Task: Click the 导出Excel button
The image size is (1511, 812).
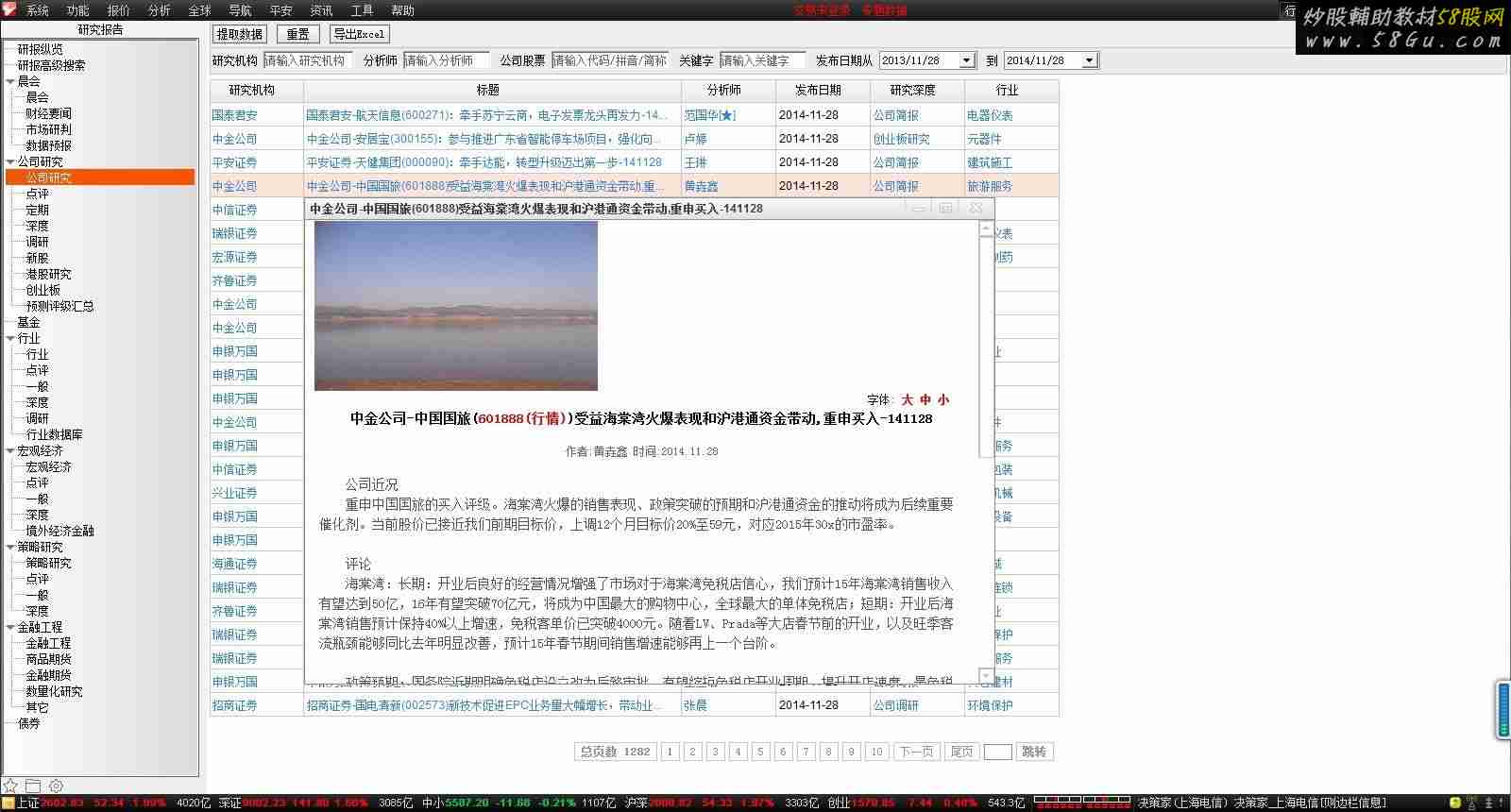Action: (x=359, y=34)
